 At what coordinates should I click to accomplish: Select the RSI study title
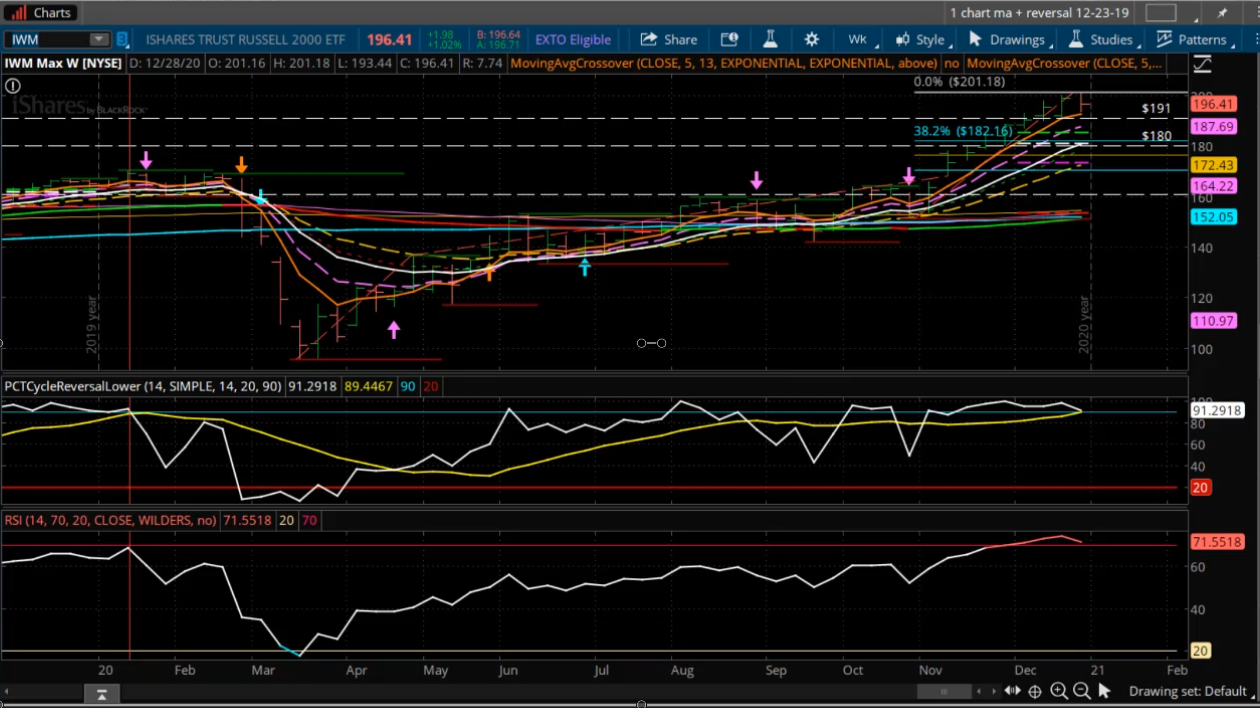coord(109,520)
